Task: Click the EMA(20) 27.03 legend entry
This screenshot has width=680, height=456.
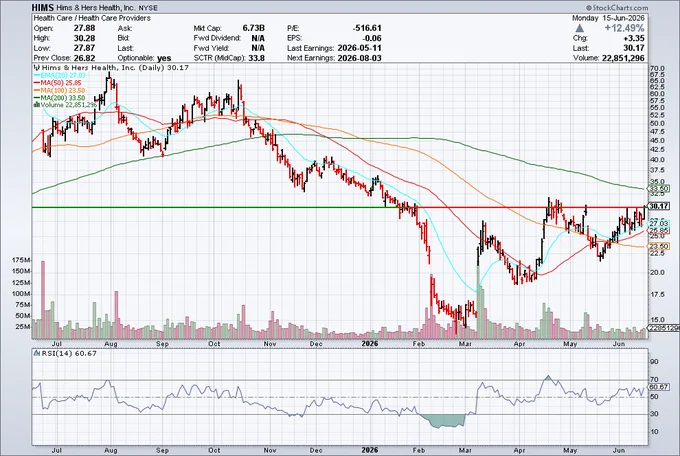Action: (59, 75)
